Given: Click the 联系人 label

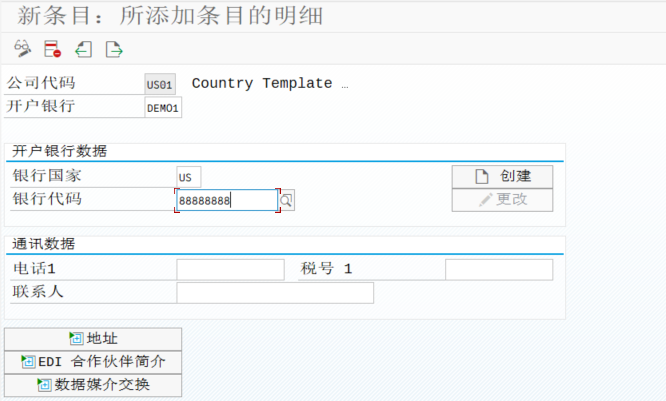Looking at the screenshot, I should [38, 291].
